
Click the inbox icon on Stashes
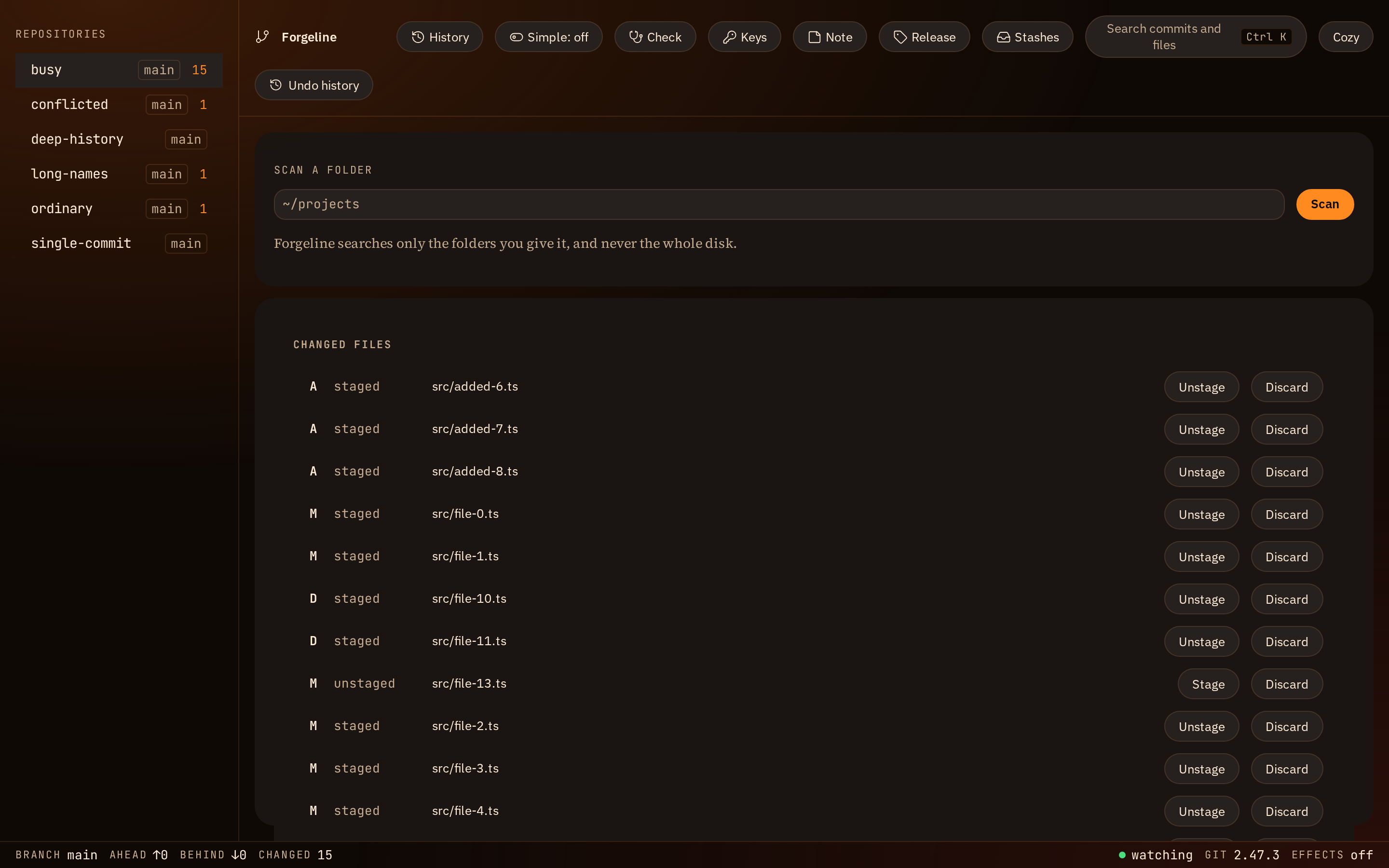coord(1003,37)
